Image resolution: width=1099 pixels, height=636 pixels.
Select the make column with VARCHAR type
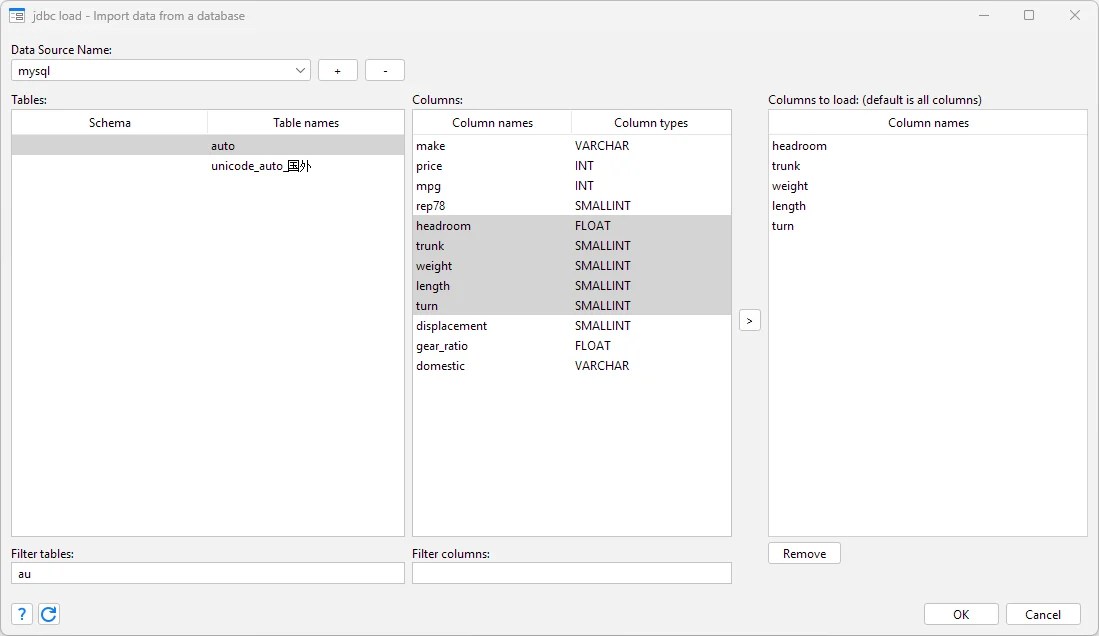(x=428, y=145)
